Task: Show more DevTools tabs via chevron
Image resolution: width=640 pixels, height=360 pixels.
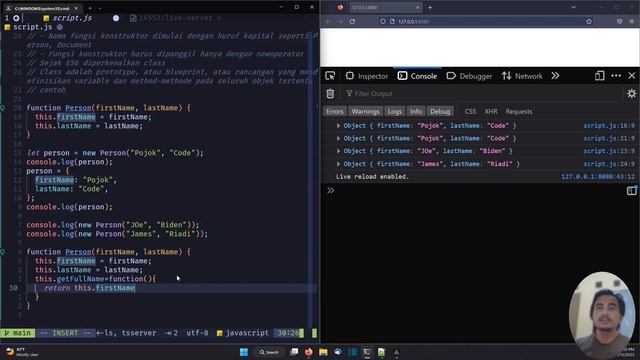Action: pyautogui.click(x=555, y=76)
